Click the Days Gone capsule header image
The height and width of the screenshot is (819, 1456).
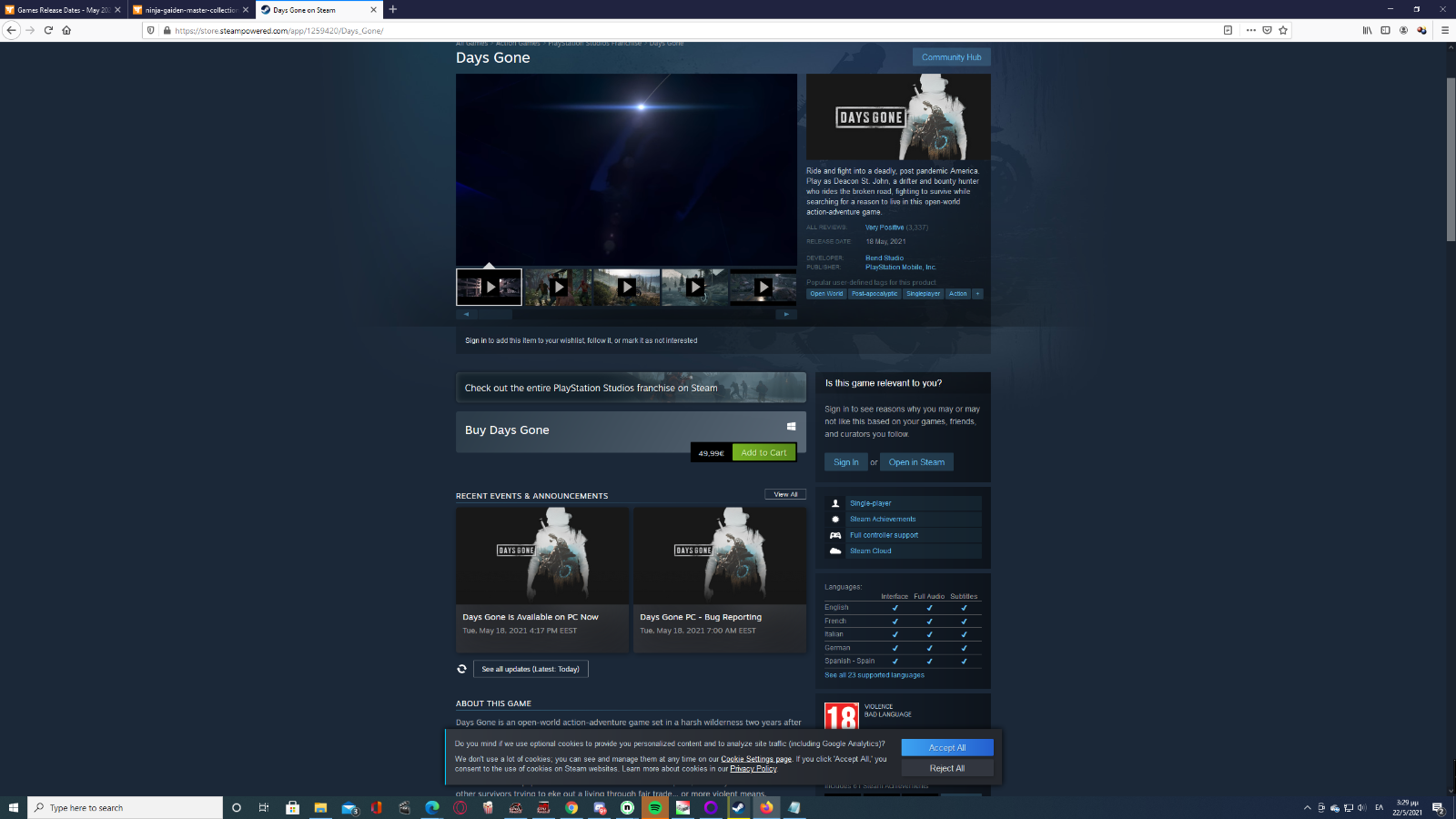[x=898, y=117]
